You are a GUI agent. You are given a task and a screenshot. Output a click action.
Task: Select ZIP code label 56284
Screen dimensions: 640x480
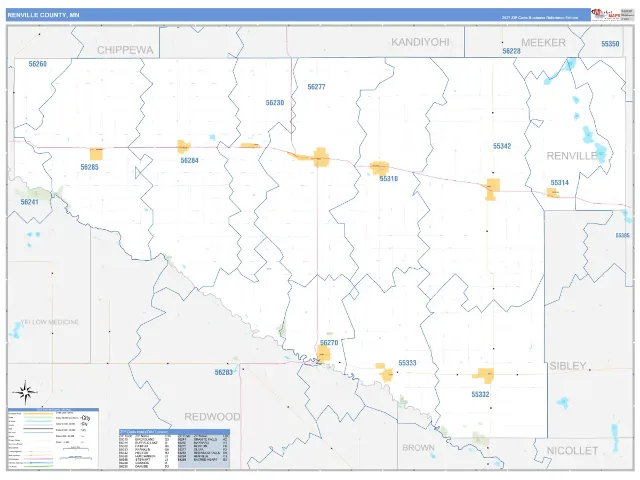pos(189,161)
